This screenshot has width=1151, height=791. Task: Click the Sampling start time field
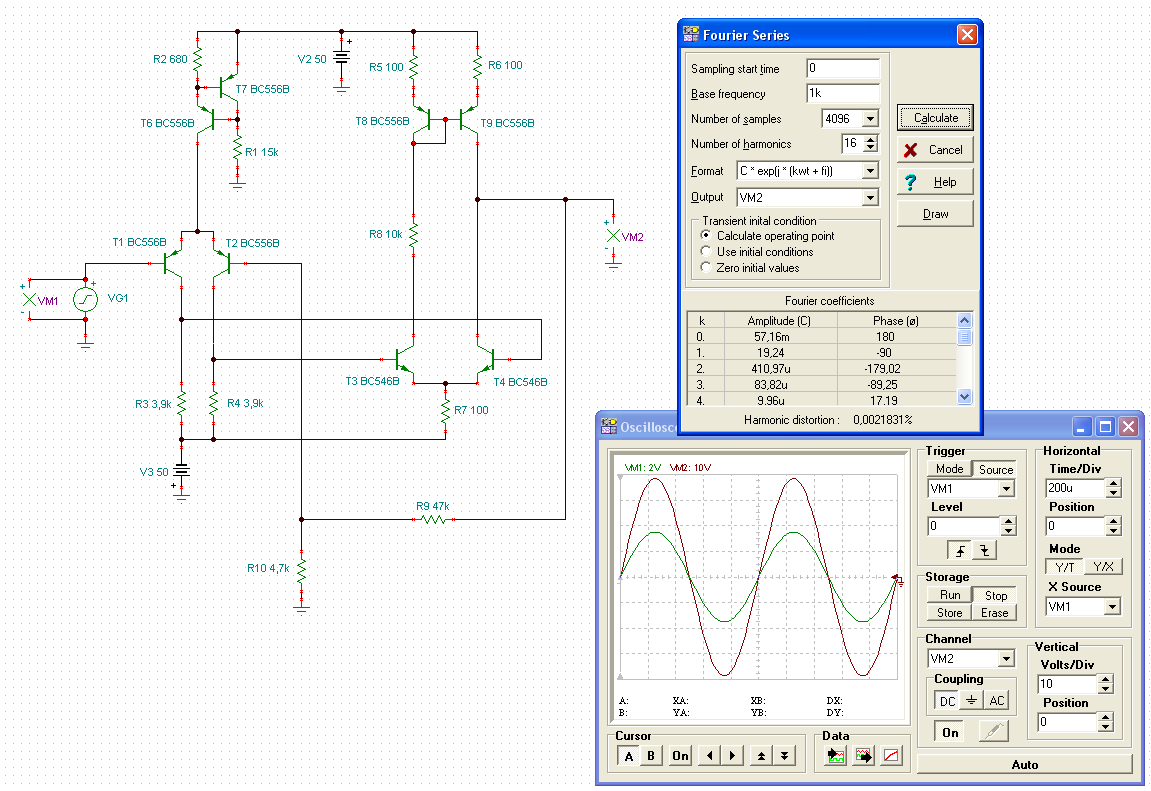(x=843, y=68)
